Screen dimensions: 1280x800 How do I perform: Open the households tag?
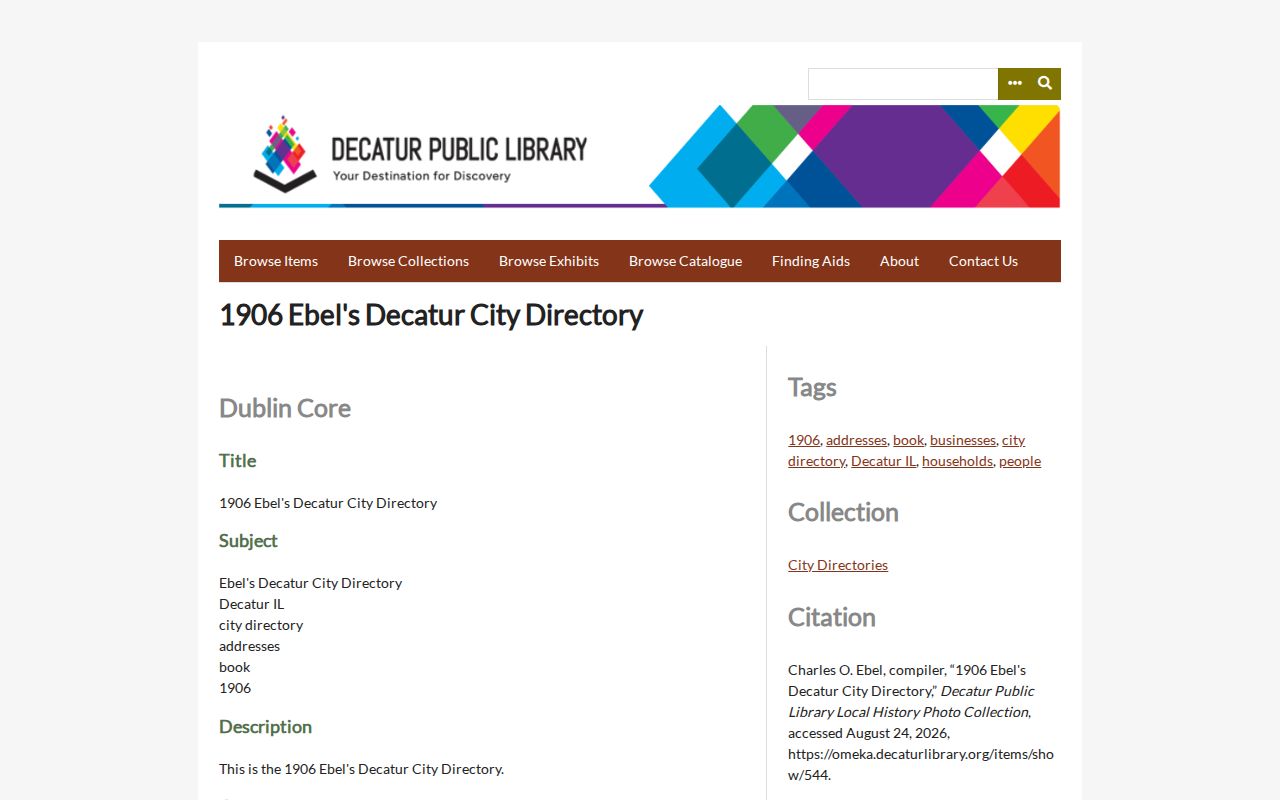[x=957, y=461]
